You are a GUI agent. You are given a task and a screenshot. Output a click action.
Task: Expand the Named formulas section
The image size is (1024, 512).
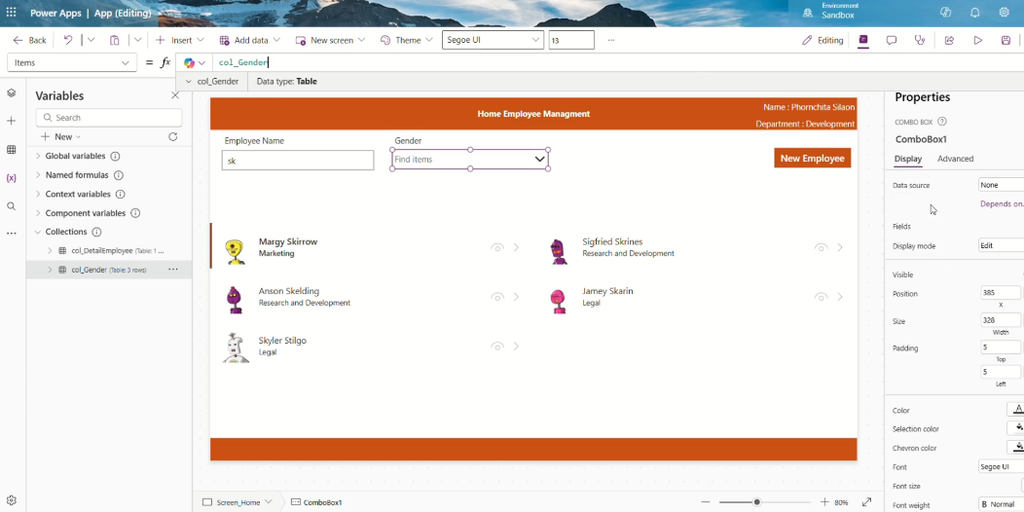(x=37, y=175)
